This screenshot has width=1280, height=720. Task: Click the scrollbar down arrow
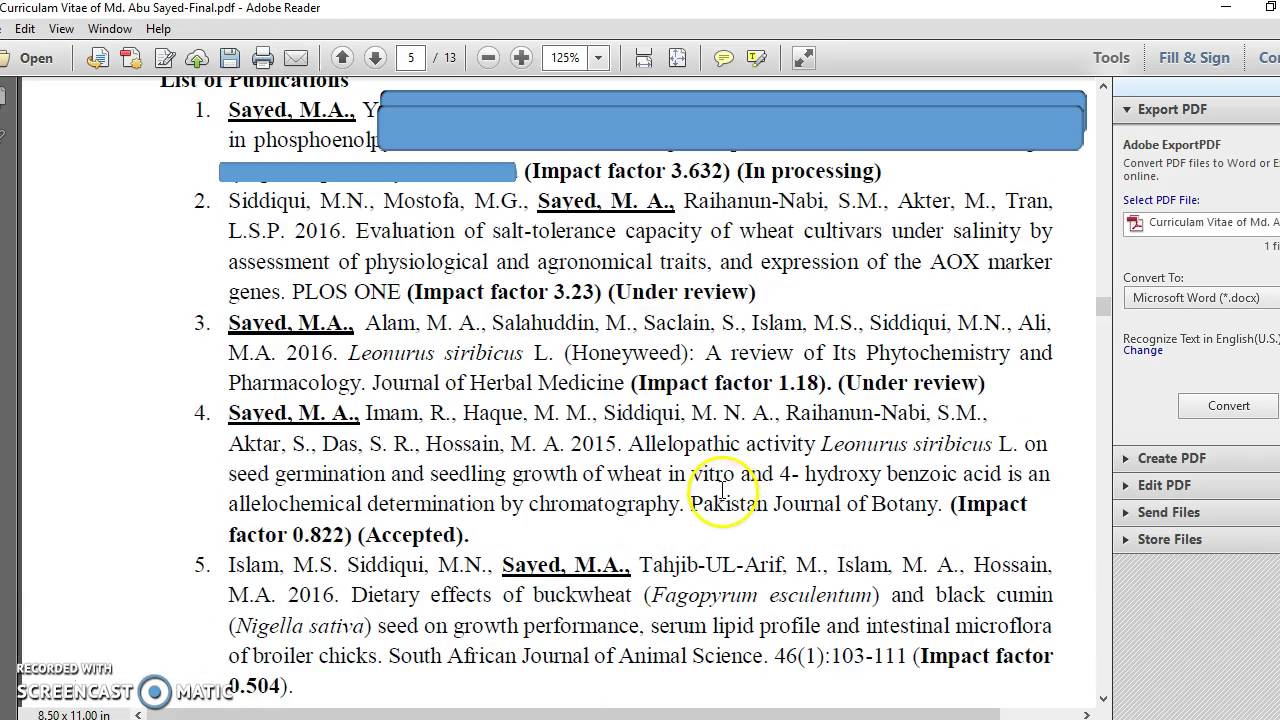pos(1103,699)
